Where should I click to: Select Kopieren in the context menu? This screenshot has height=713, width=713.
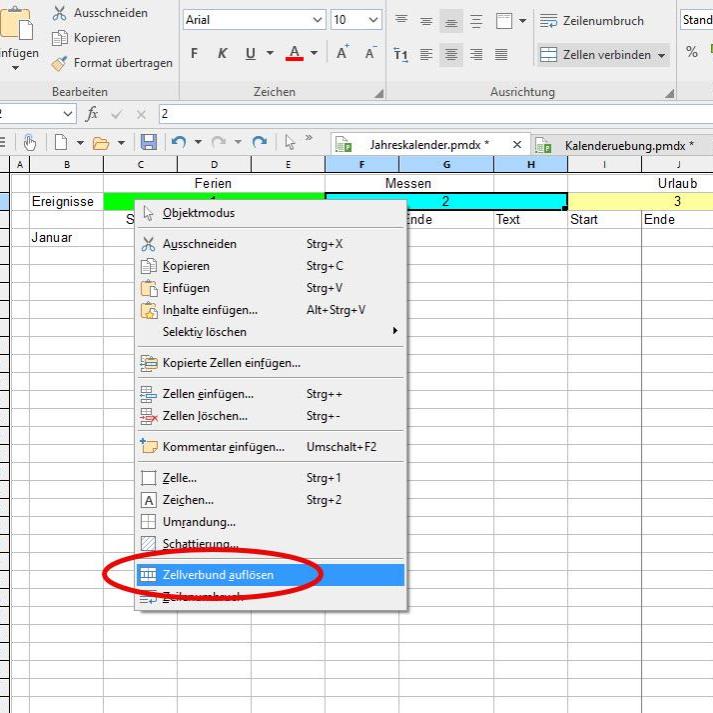[x=185, y=266]
